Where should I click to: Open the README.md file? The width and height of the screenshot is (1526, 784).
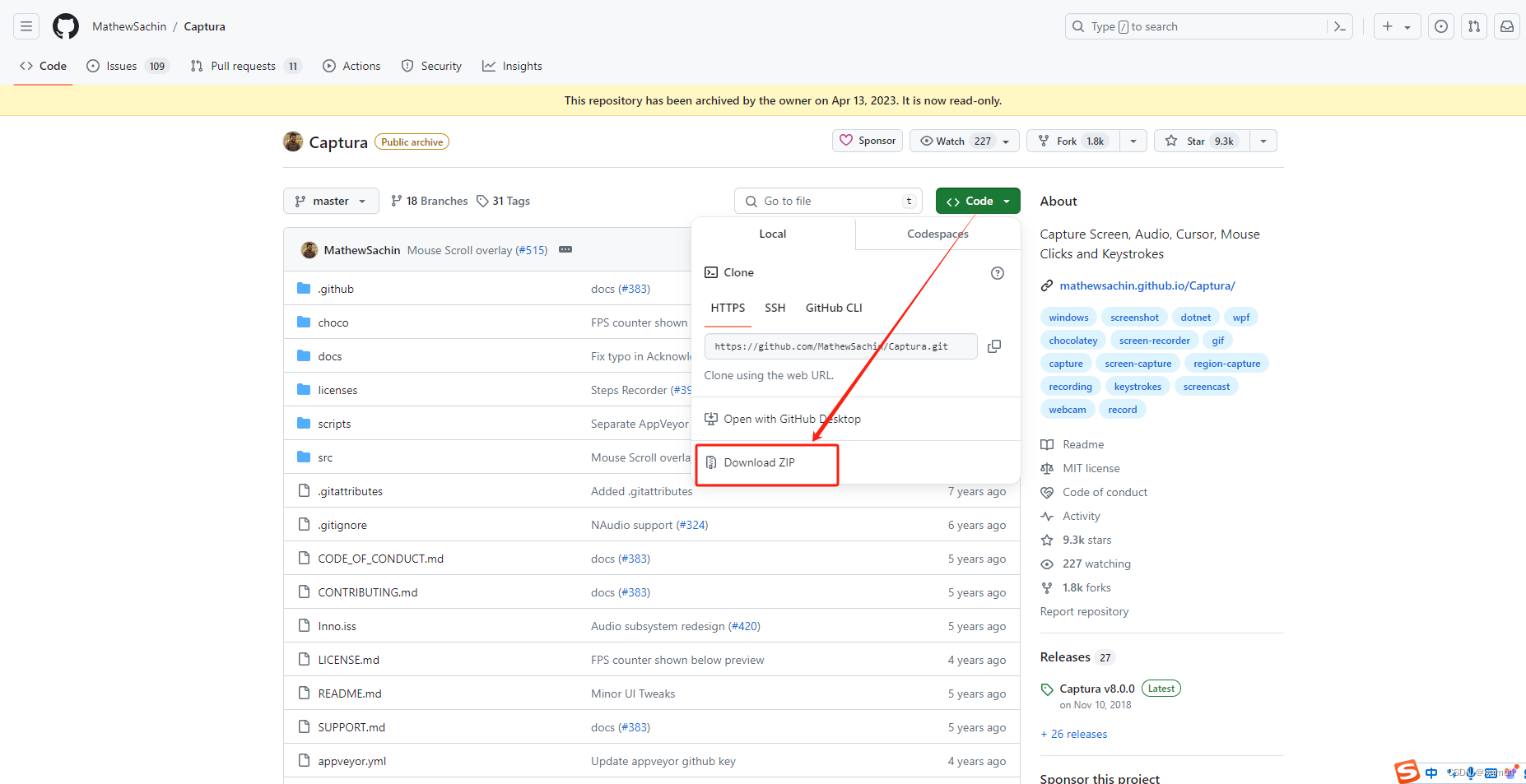350,694
